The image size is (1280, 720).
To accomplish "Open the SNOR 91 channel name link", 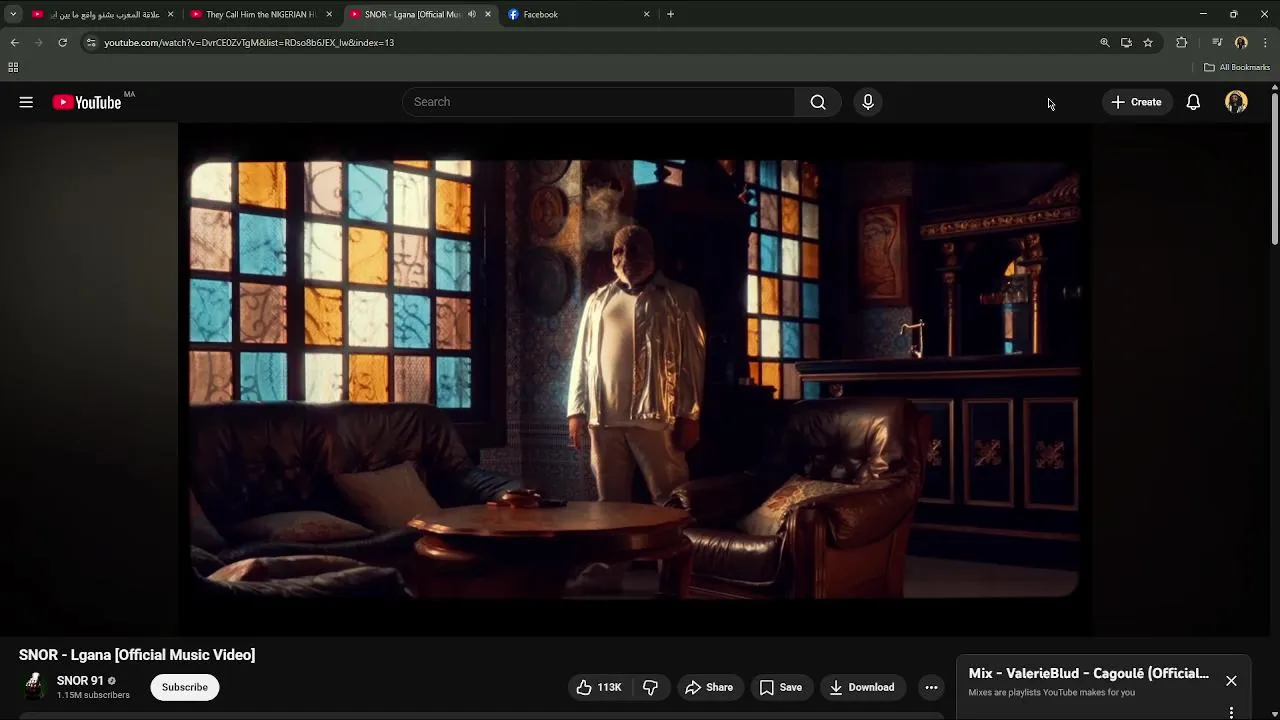I will (80, 681).
